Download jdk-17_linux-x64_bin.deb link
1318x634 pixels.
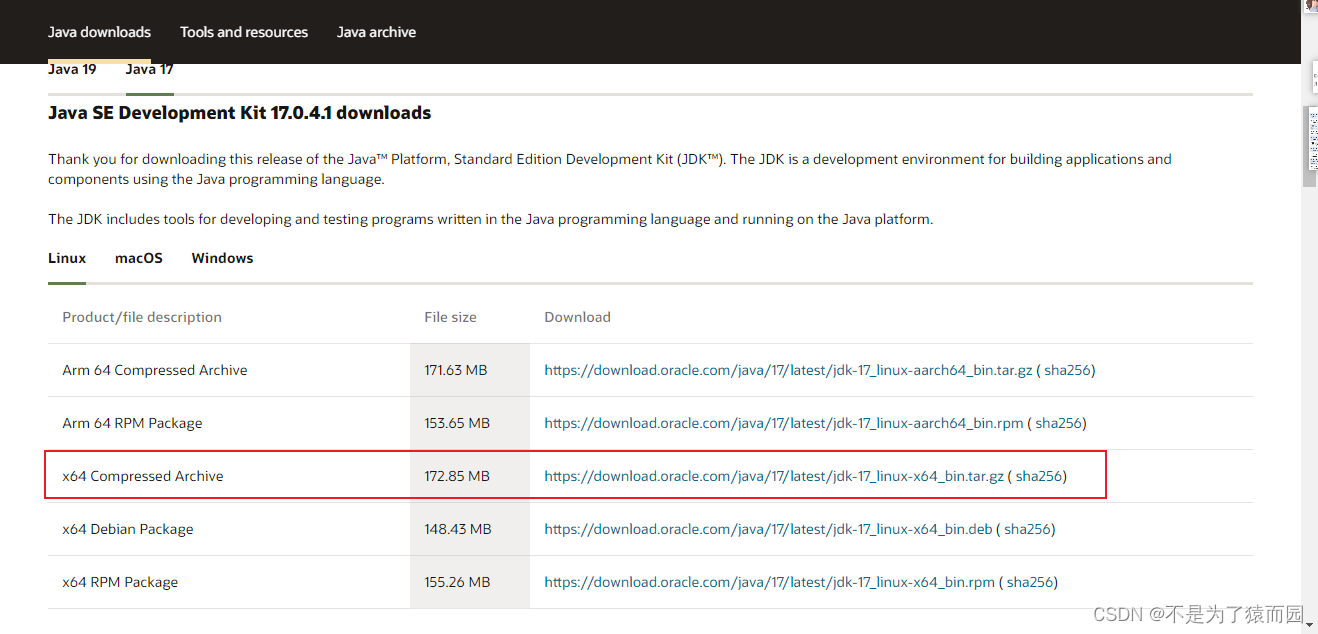768,529
